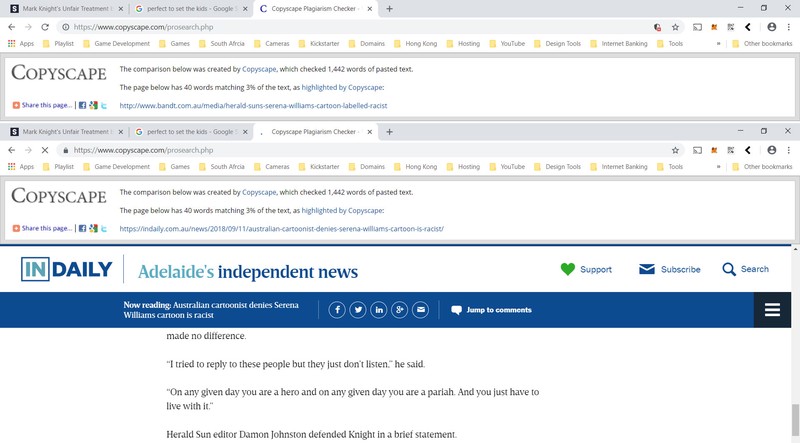Open the Cameras bookmarks folder in the bandt.com.au window
The width and height of the screenshot is (800, 443).
tap(272, 43)
